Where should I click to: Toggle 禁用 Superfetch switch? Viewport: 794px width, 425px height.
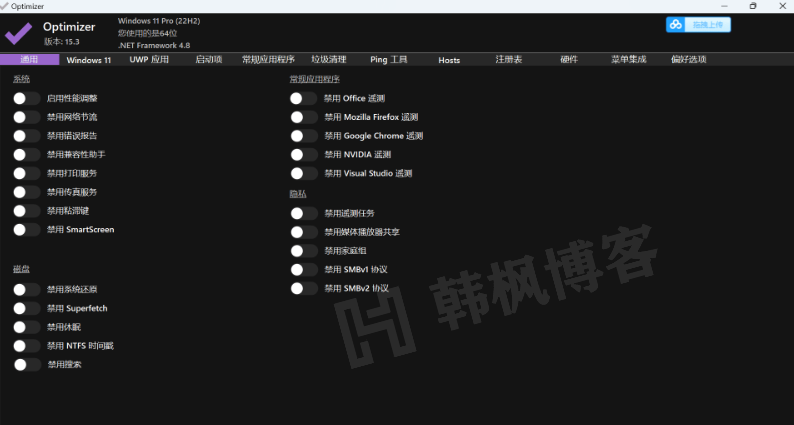coord(26,308)
